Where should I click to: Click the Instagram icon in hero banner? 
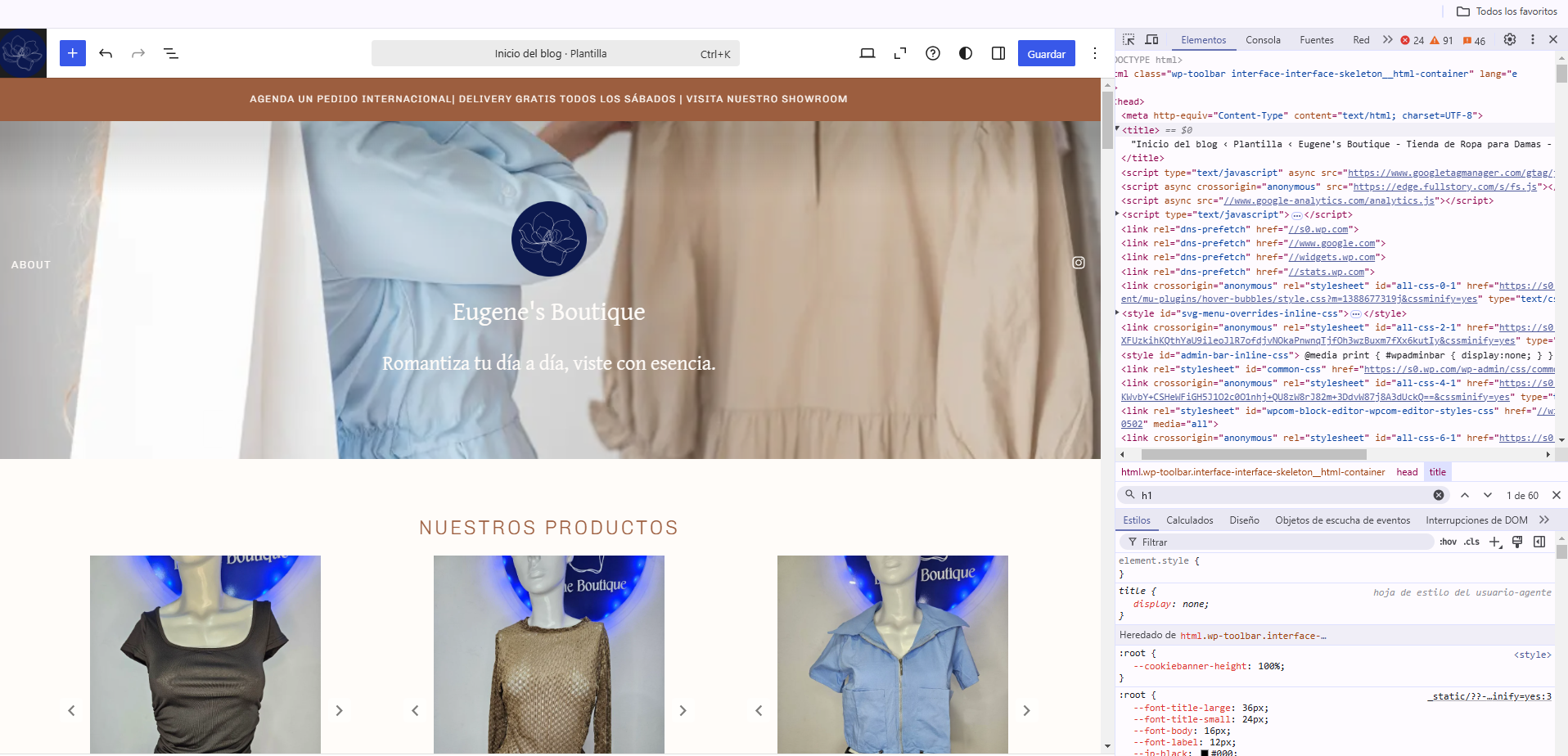(x=1079, y=263)
